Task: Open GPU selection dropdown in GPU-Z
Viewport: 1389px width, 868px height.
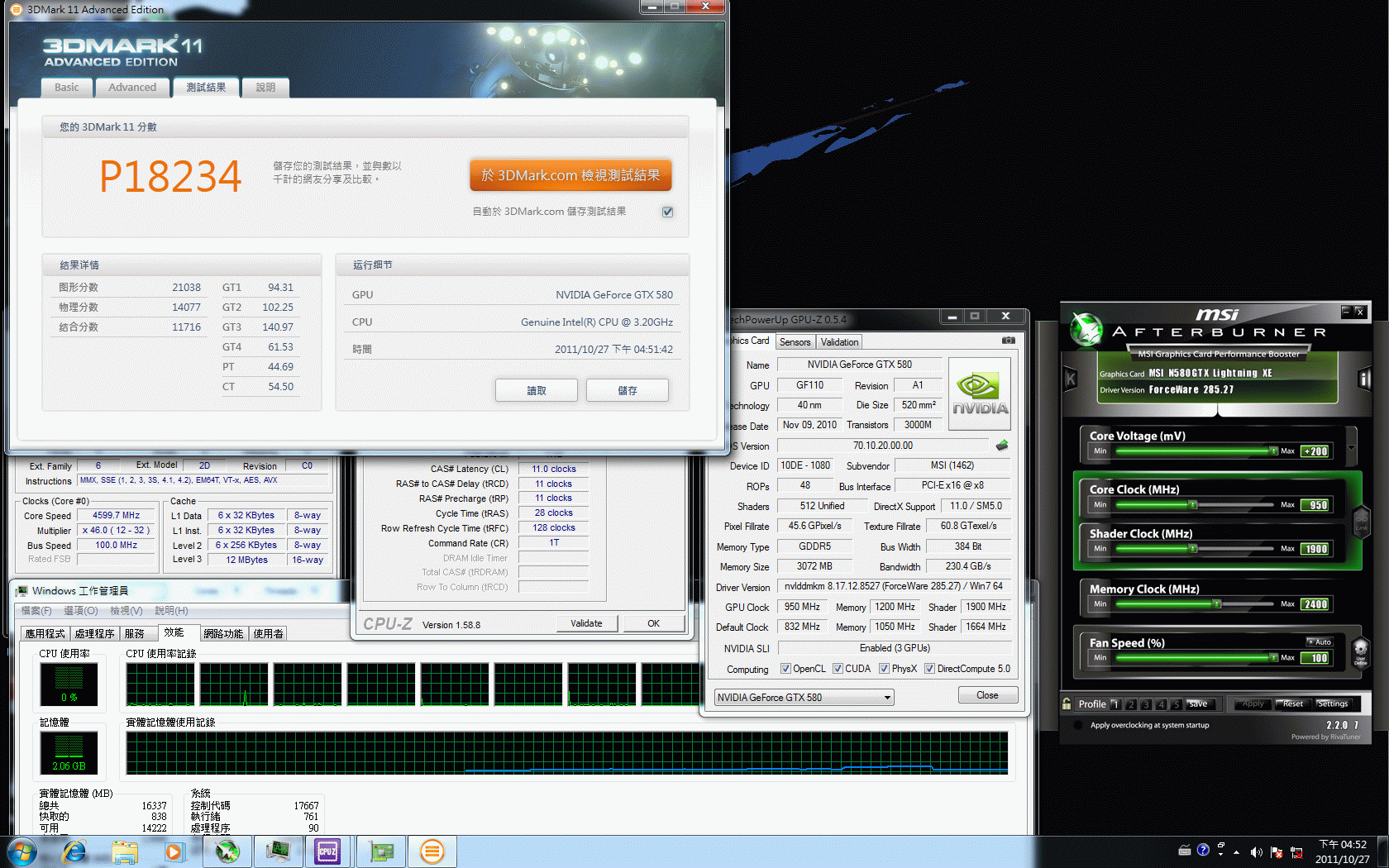Action: pos(804,698)
